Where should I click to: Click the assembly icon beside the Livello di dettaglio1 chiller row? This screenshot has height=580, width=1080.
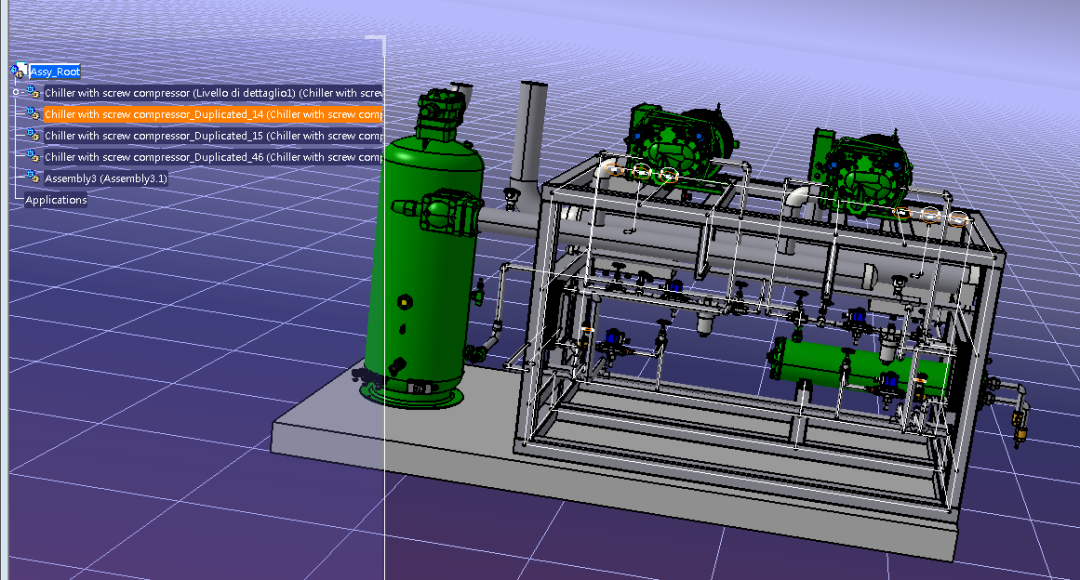[x=33, y=92]
